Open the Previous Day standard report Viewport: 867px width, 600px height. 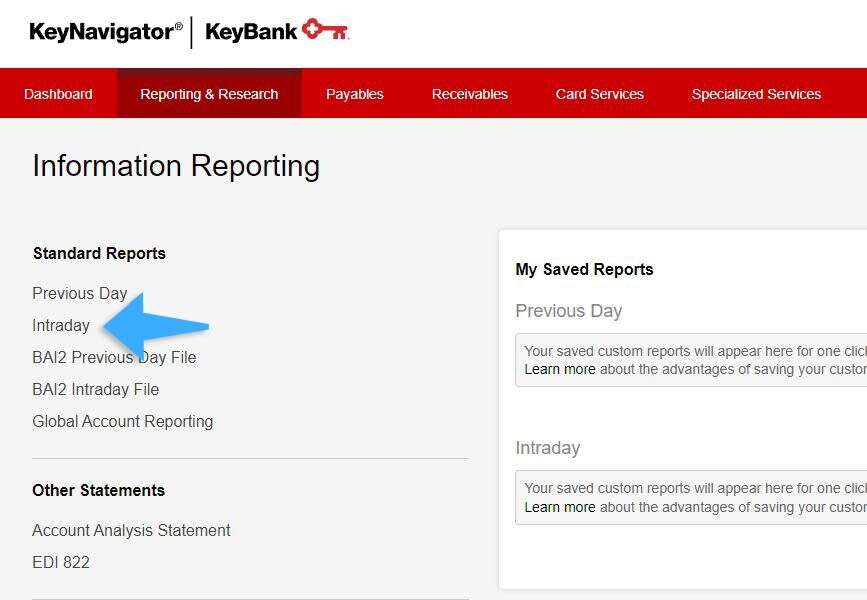pos(79,293)
